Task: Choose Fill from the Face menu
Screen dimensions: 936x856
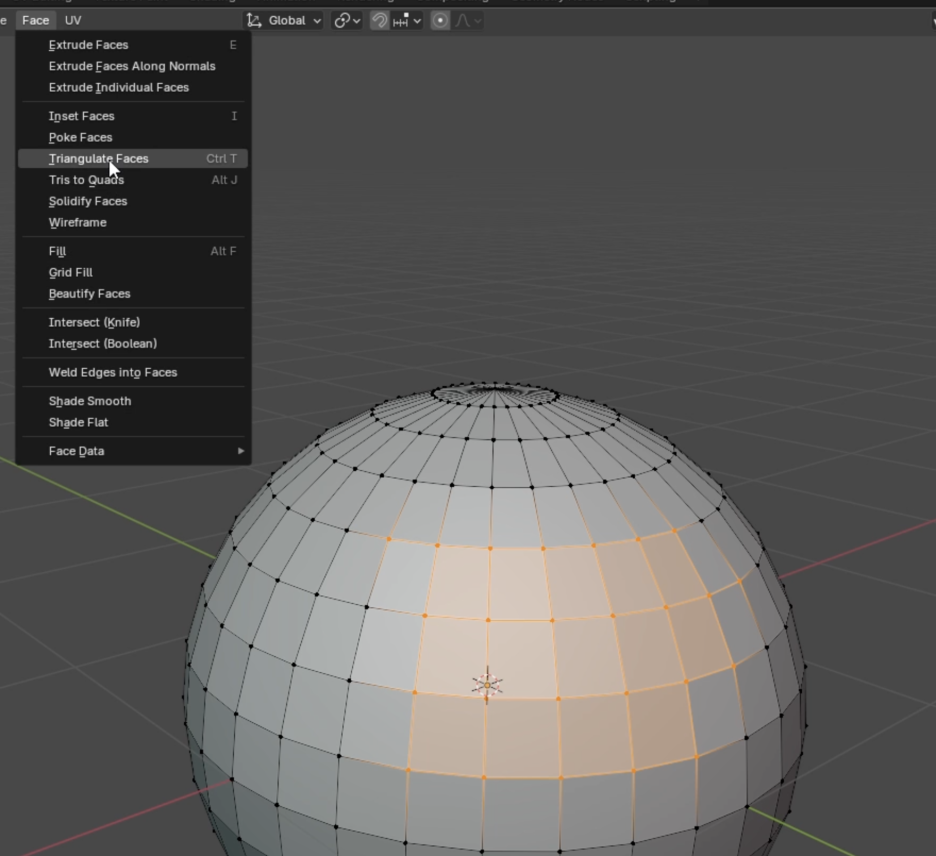Action: (x=133, y=251)
